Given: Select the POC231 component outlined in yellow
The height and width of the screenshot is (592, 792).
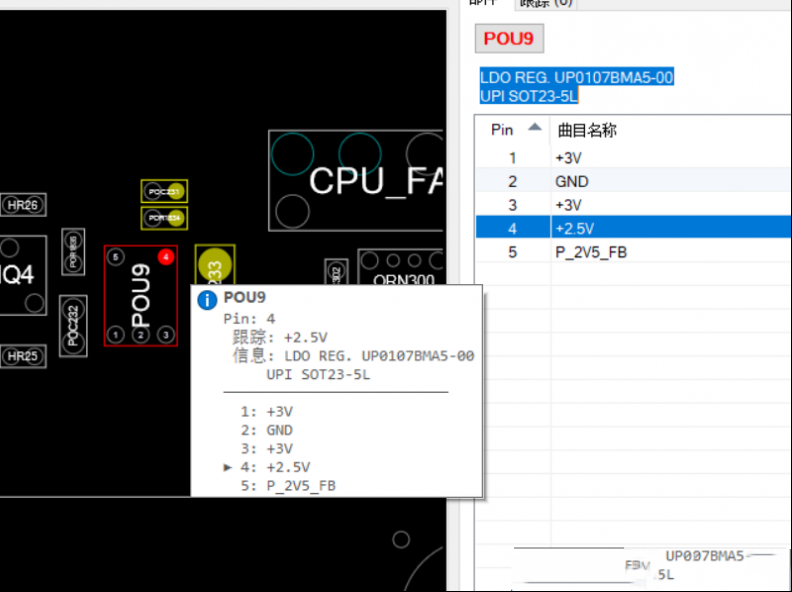Looking at the screenshot, I should pyautogui.click(x=164, y=191).
